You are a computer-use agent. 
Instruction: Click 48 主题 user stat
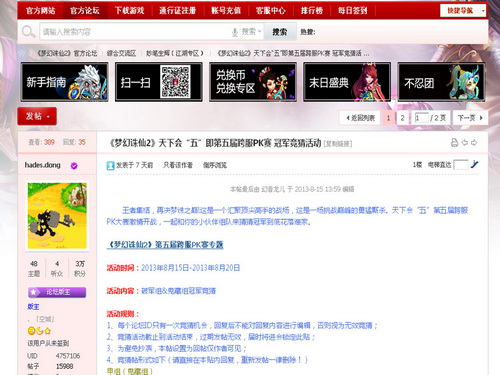pyautogui.click(x=34, y=269)
